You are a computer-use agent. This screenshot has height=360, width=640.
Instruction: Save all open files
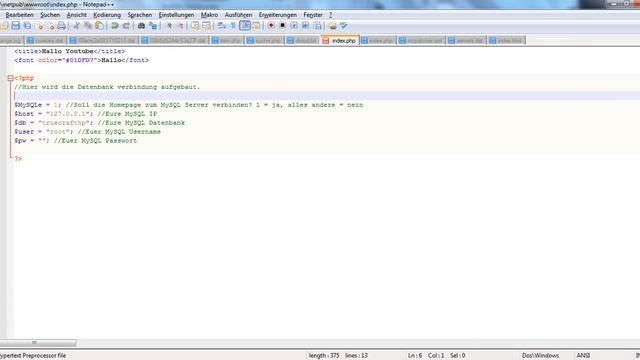pyautogui.click(x=27, y=26)
